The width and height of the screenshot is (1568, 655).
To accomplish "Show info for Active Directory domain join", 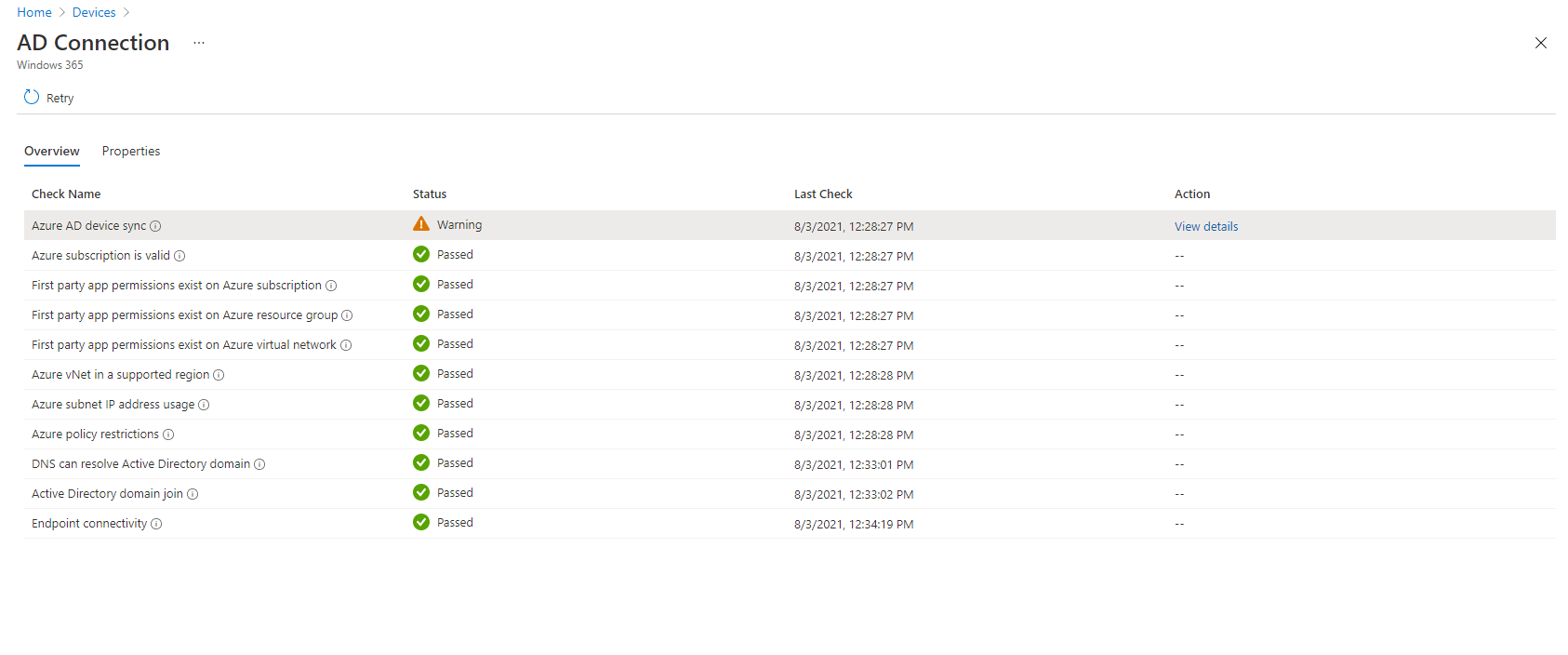I will click(x=193, y=494).
